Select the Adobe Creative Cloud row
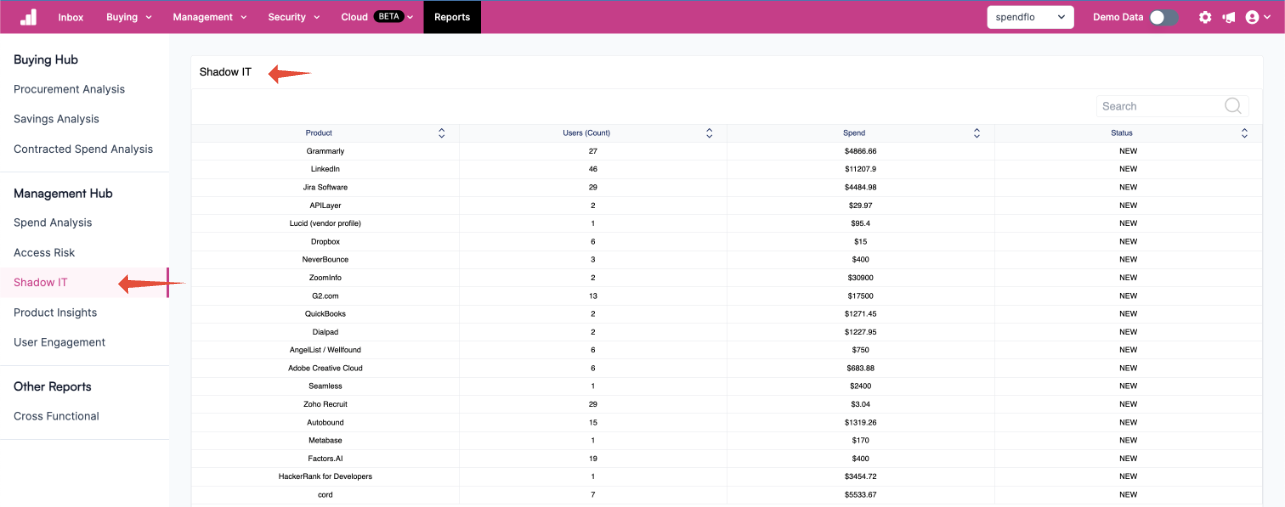 click(x=727, y=368)
